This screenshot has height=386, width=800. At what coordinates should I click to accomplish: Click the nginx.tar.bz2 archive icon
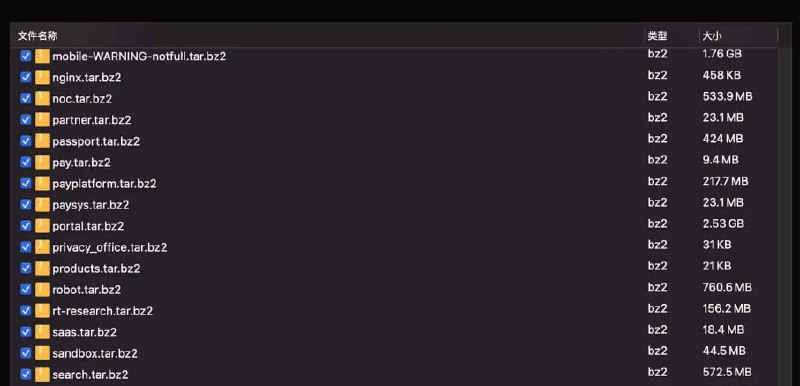click(x=42, y=78)
